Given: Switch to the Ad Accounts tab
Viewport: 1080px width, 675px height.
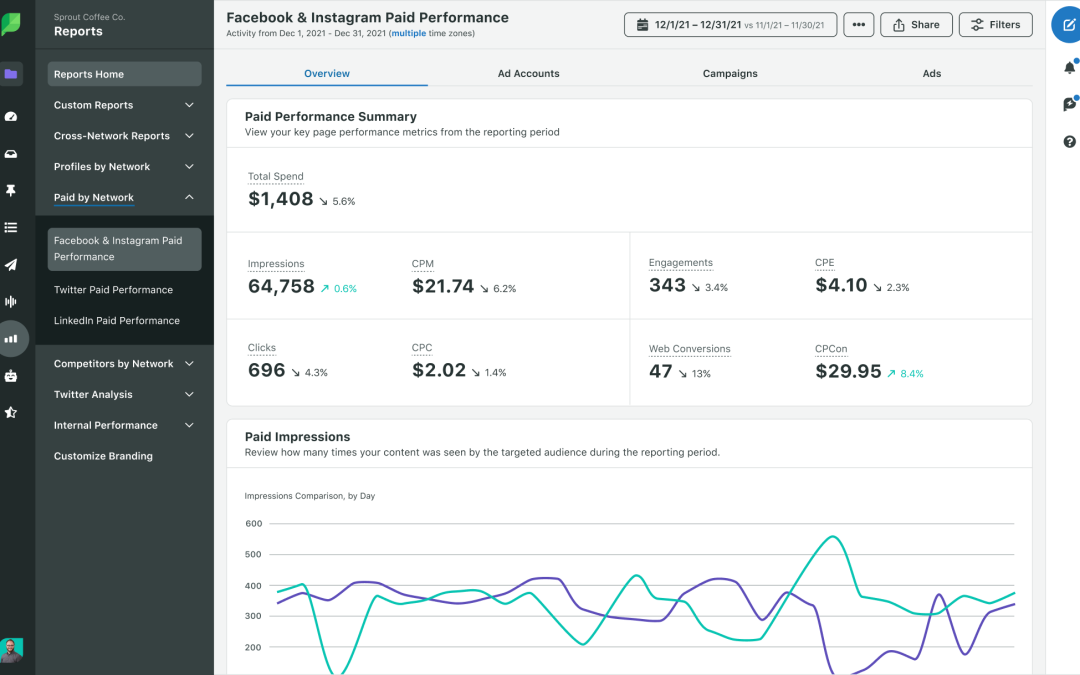Looking at the screenshot, I should pyautogui.click(x=528, y=74).
